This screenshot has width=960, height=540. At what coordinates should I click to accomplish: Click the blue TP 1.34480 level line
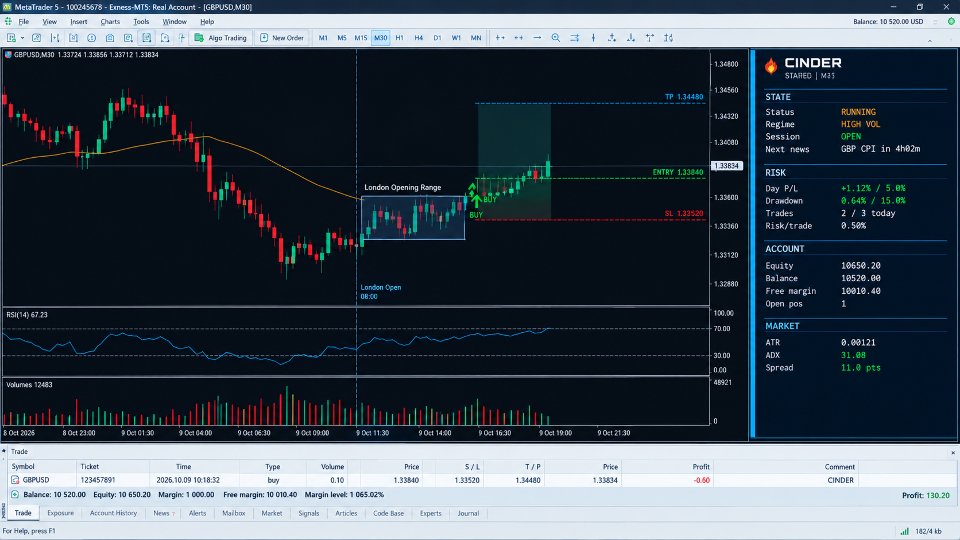tap(591, 103)
